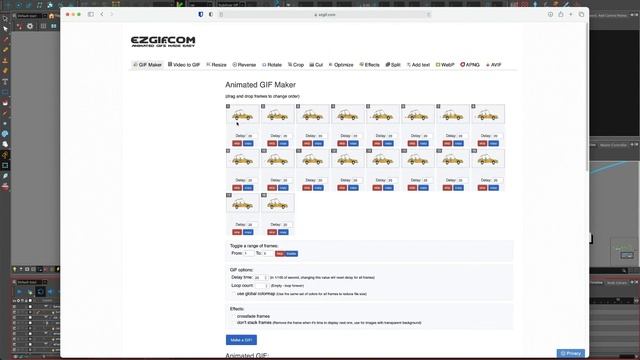This screenshot has width=640, height=360.
Task: Click the blue enable button for frame range
Action: (291, 253)
